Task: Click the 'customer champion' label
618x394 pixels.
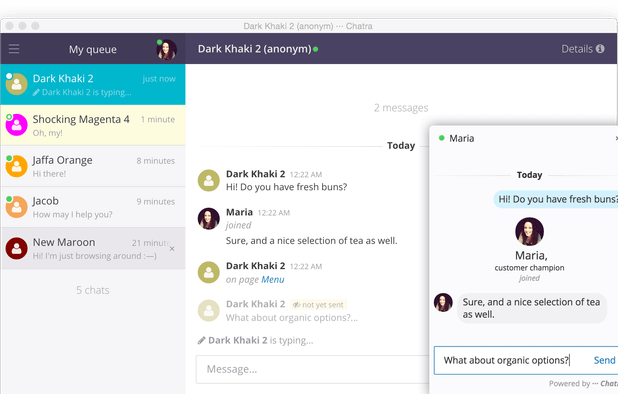Action: [x=529, y=268]
